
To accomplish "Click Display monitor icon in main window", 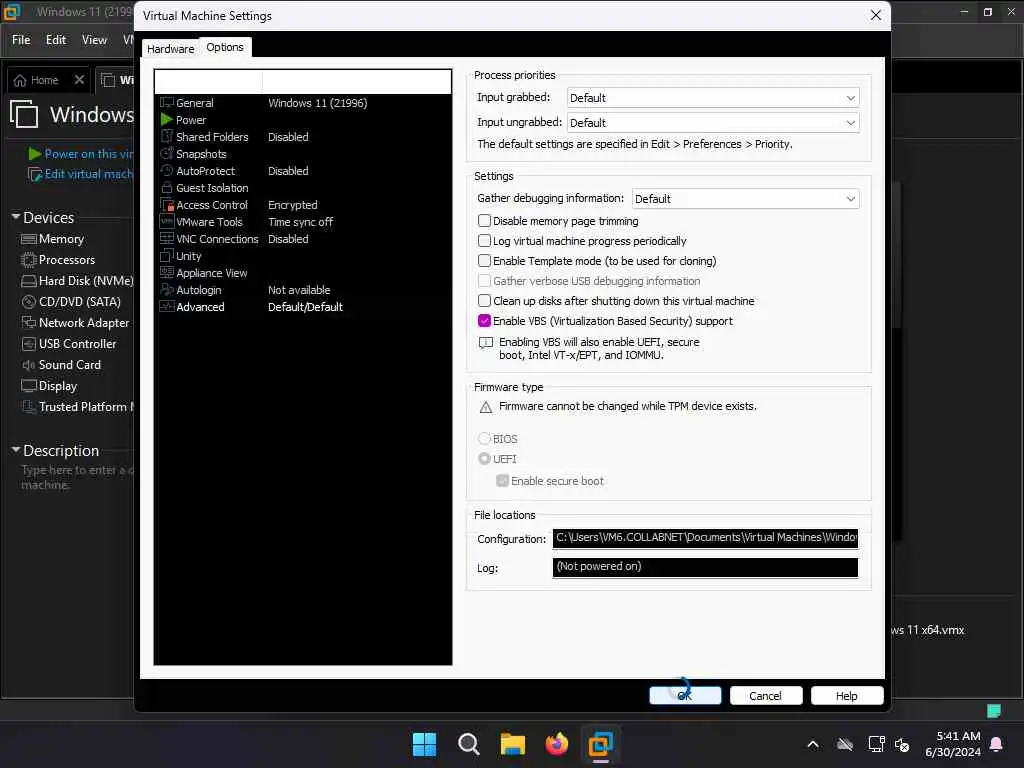I will [29, 385].
